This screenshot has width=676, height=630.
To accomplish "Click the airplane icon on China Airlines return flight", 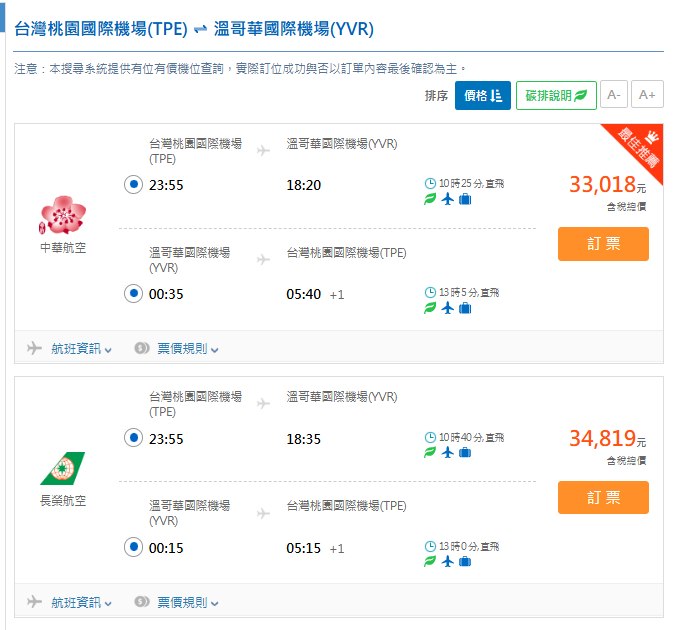I will pyautogui.click(x=447, y=308).
